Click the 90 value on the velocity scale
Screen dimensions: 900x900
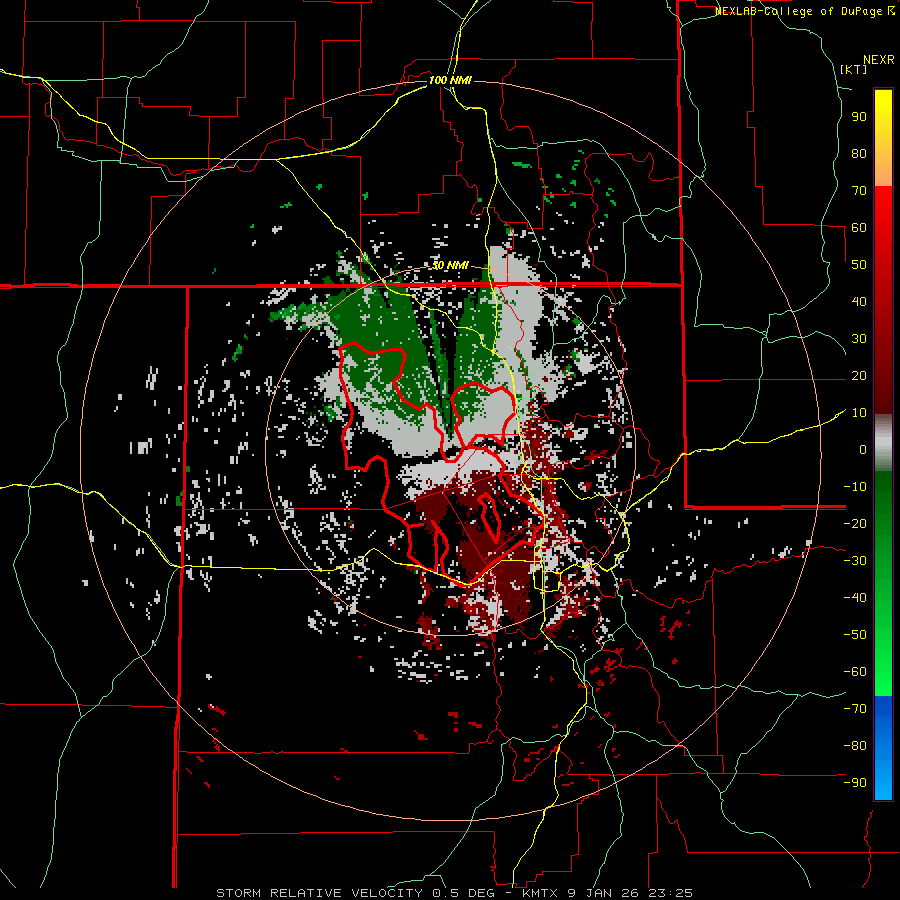859,117
